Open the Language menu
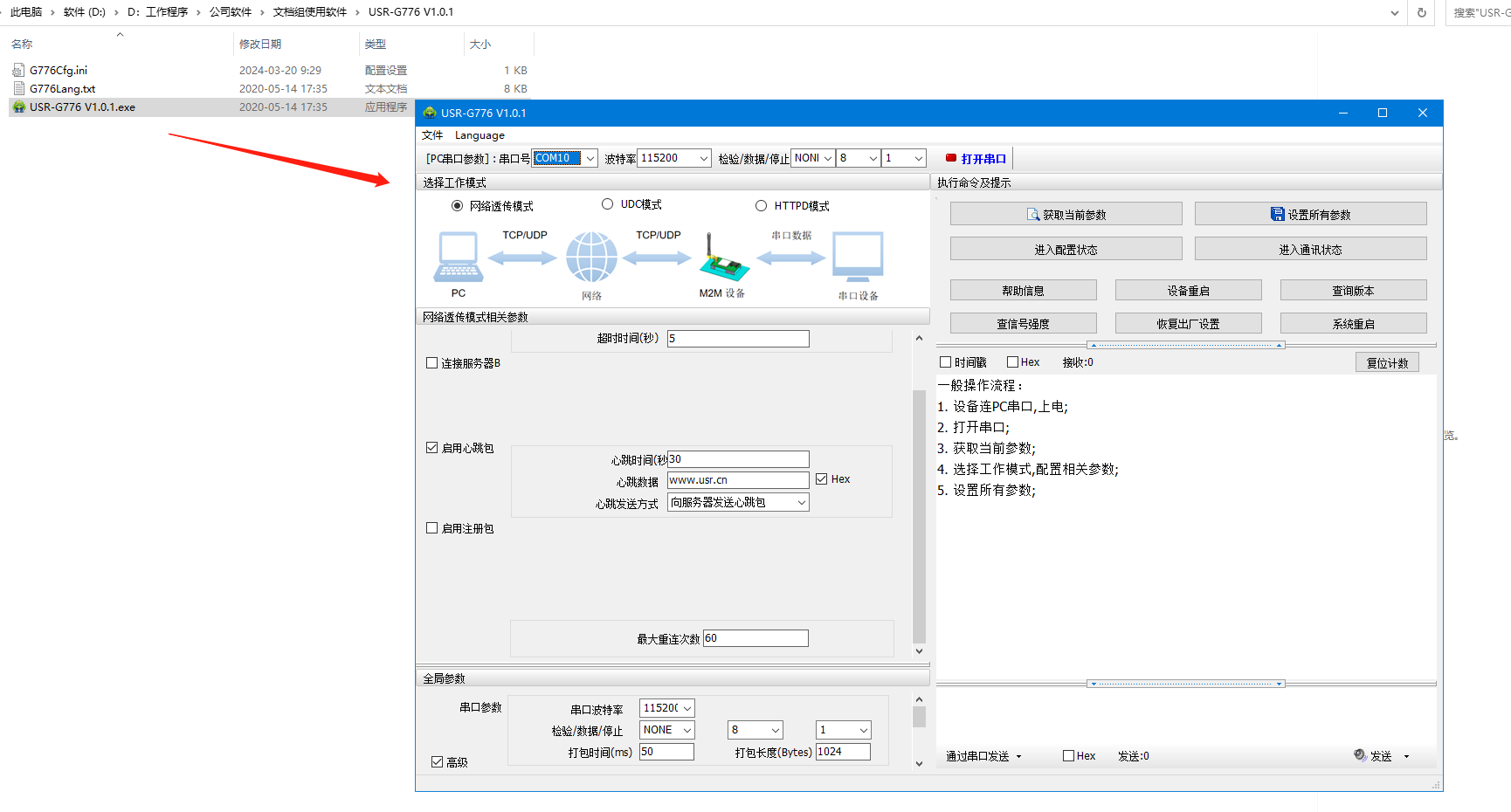This screenshot has width=1511, height=812. click(x=480, y=135)
